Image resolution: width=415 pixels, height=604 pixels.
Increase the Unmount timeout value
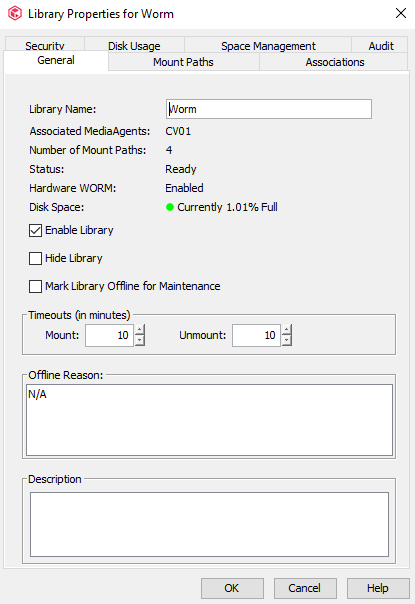286,330
